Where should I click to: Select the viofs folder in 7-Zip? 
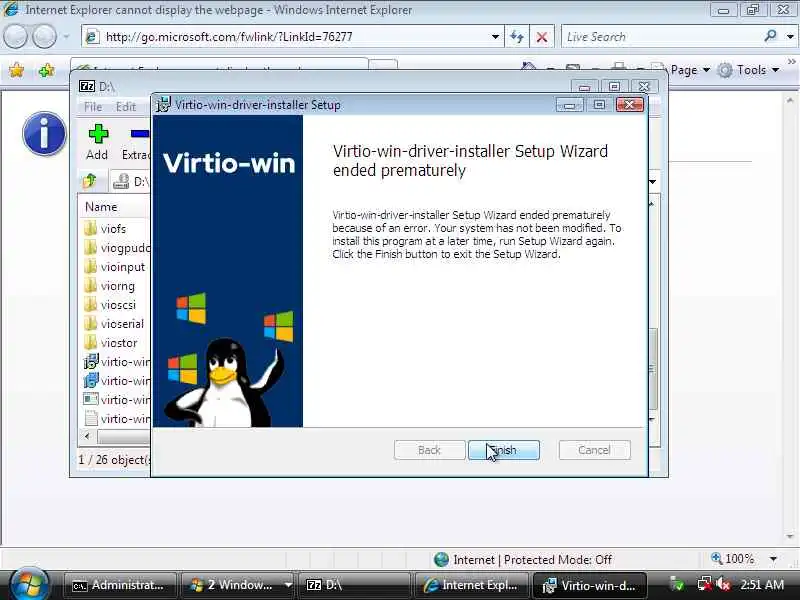[x=115, y=229]
